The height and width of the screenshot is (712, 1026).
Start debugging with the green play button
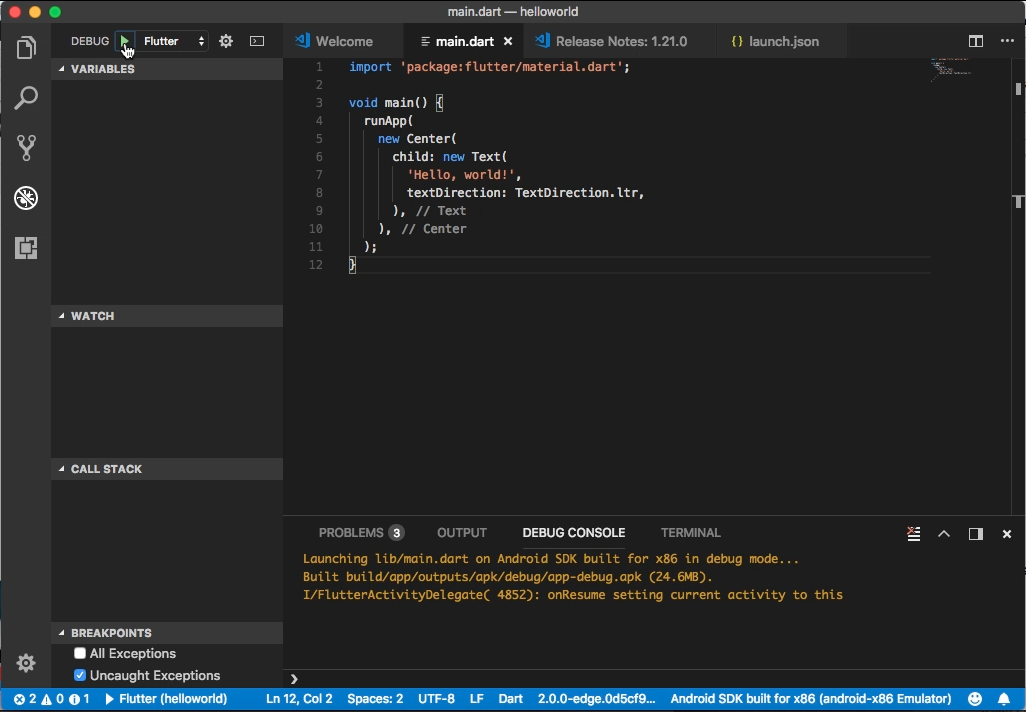[x=124, y=41]
